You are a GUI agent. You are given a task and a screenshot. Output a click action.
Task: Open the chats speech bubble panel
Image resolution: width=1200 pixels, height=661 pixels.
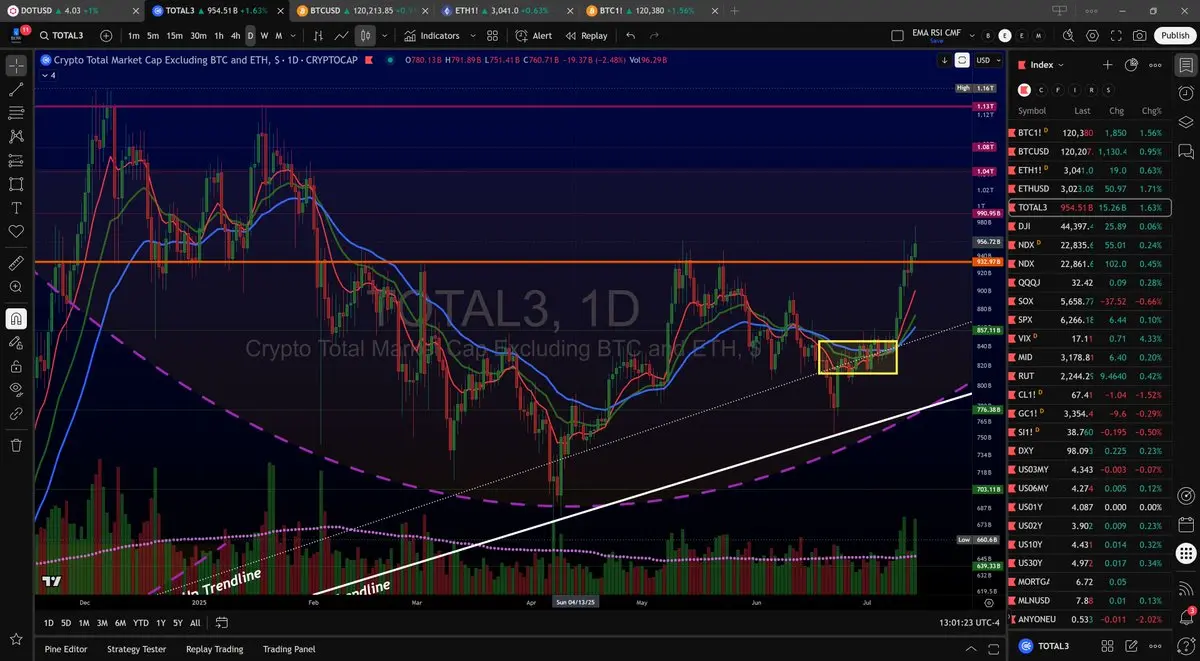(x=1186, y=151)
